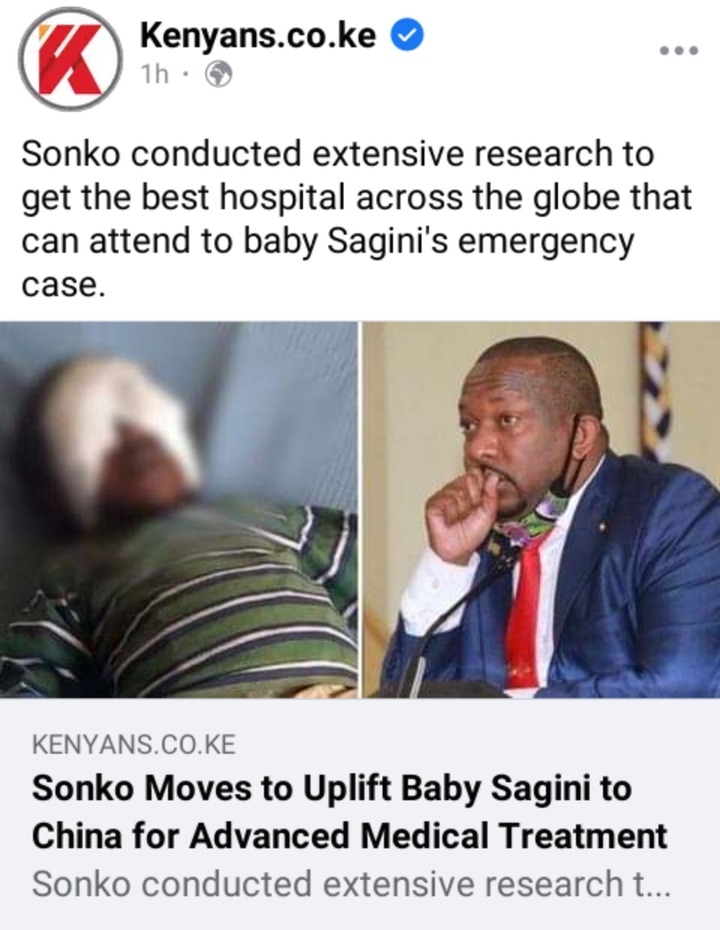Screen dimensions: 720x930
Task: Click the post caption about Sonko's research
Action: [x=356, y=219]
